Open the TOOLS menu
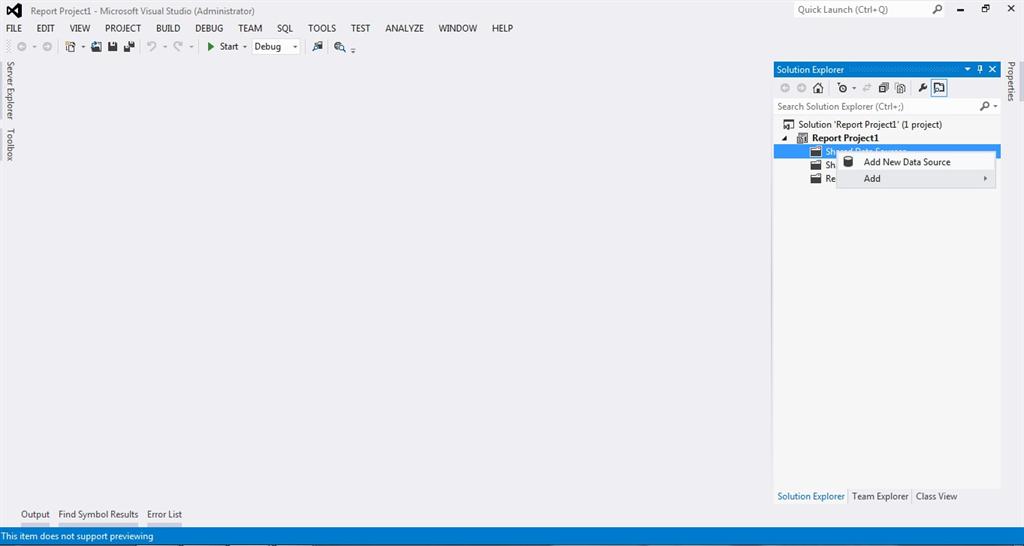 (322, 29)
